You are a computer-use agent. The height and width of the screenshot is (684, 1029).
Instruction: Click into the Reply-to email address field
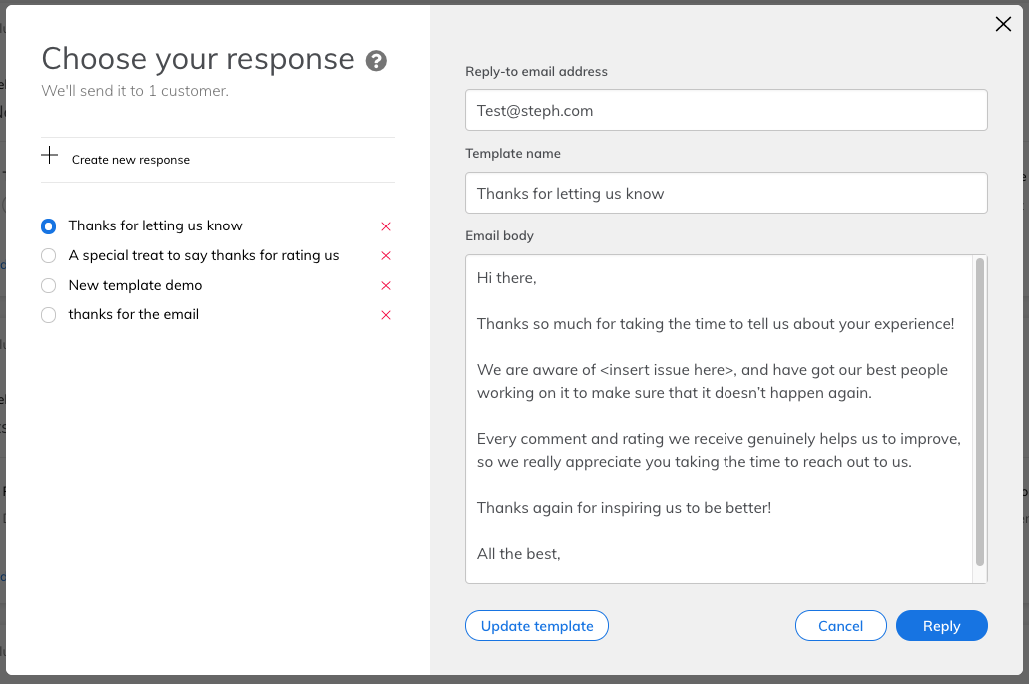(726, 111)
